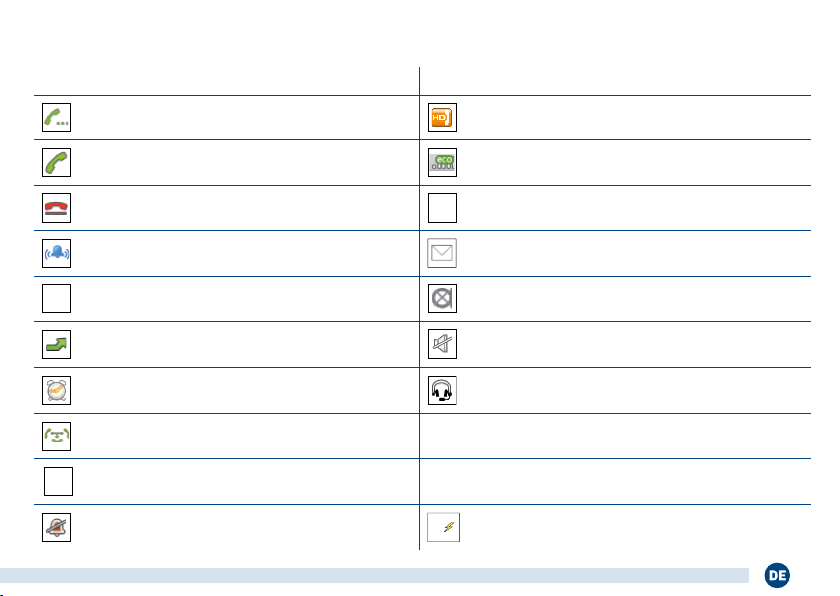Click the green active call handset icon
This screenshot has height=596, width=840.
pos(56,162)
